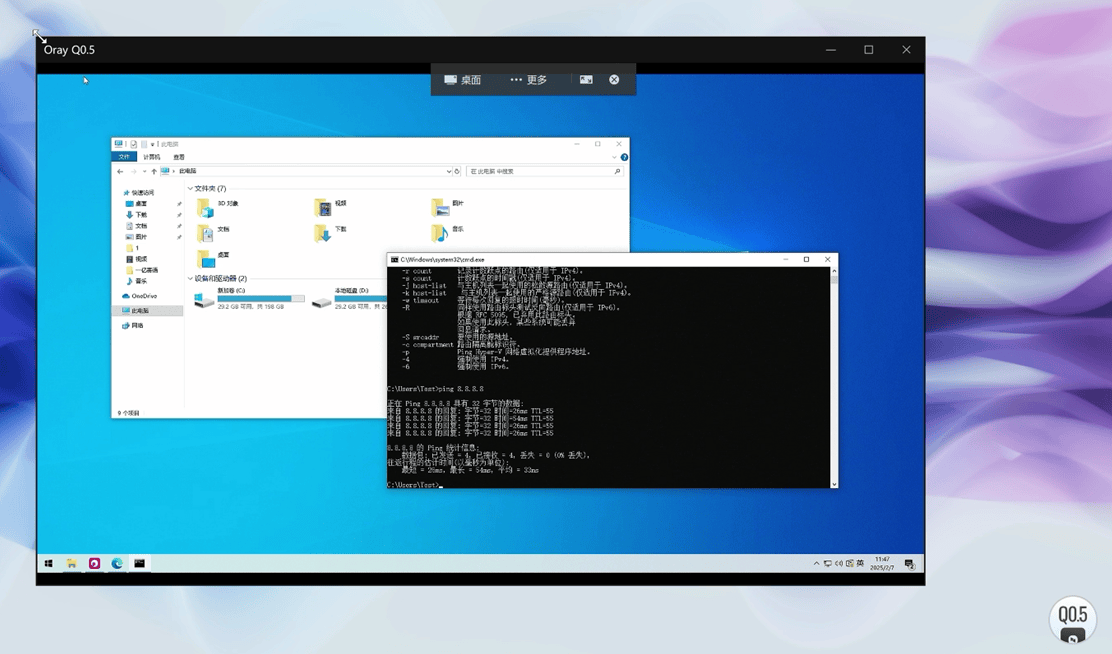
Task: Click the 英 input language indicator
Action: point(860,563)
